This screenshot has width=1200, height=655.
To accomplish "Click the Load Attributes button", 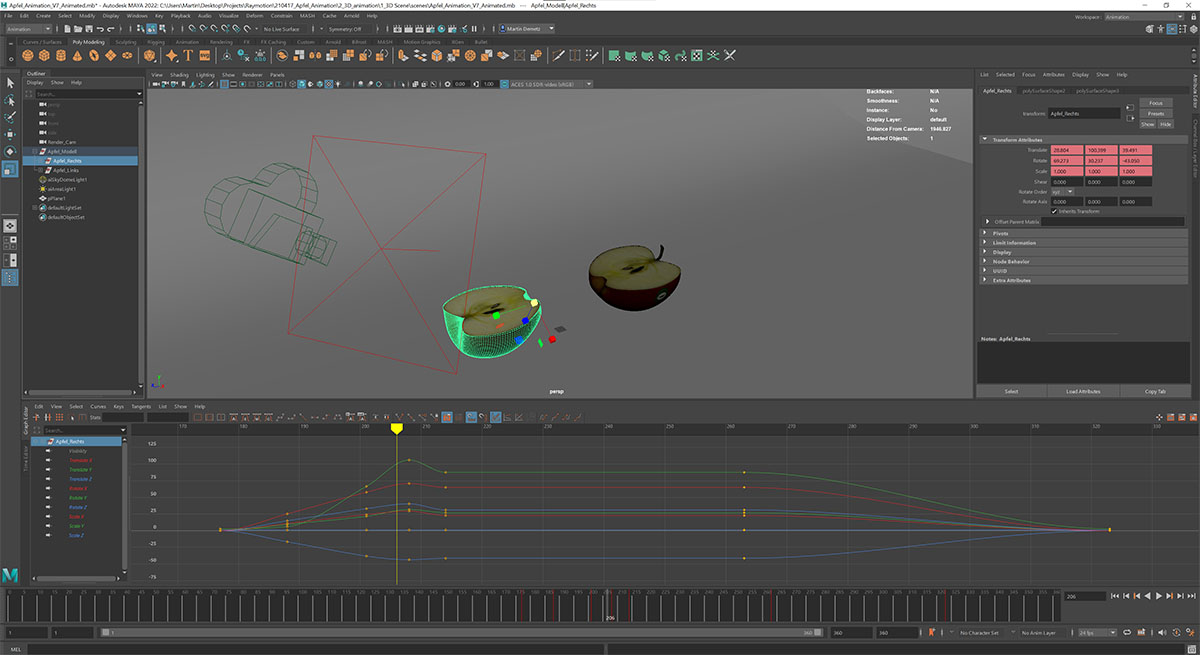I will point(1084,391).
